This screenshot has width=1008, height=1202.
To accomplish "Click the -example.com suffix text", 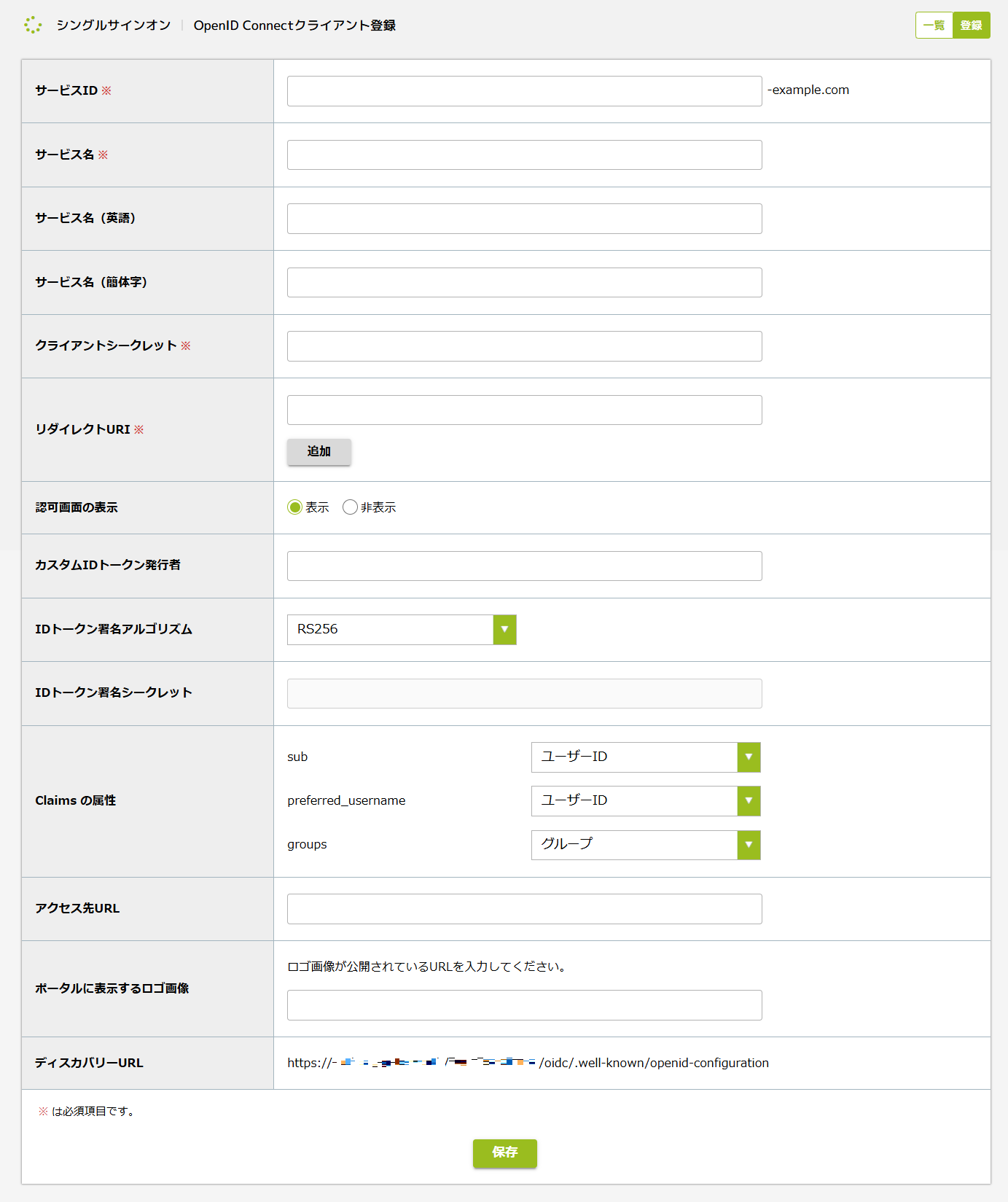I will point(808,90).
